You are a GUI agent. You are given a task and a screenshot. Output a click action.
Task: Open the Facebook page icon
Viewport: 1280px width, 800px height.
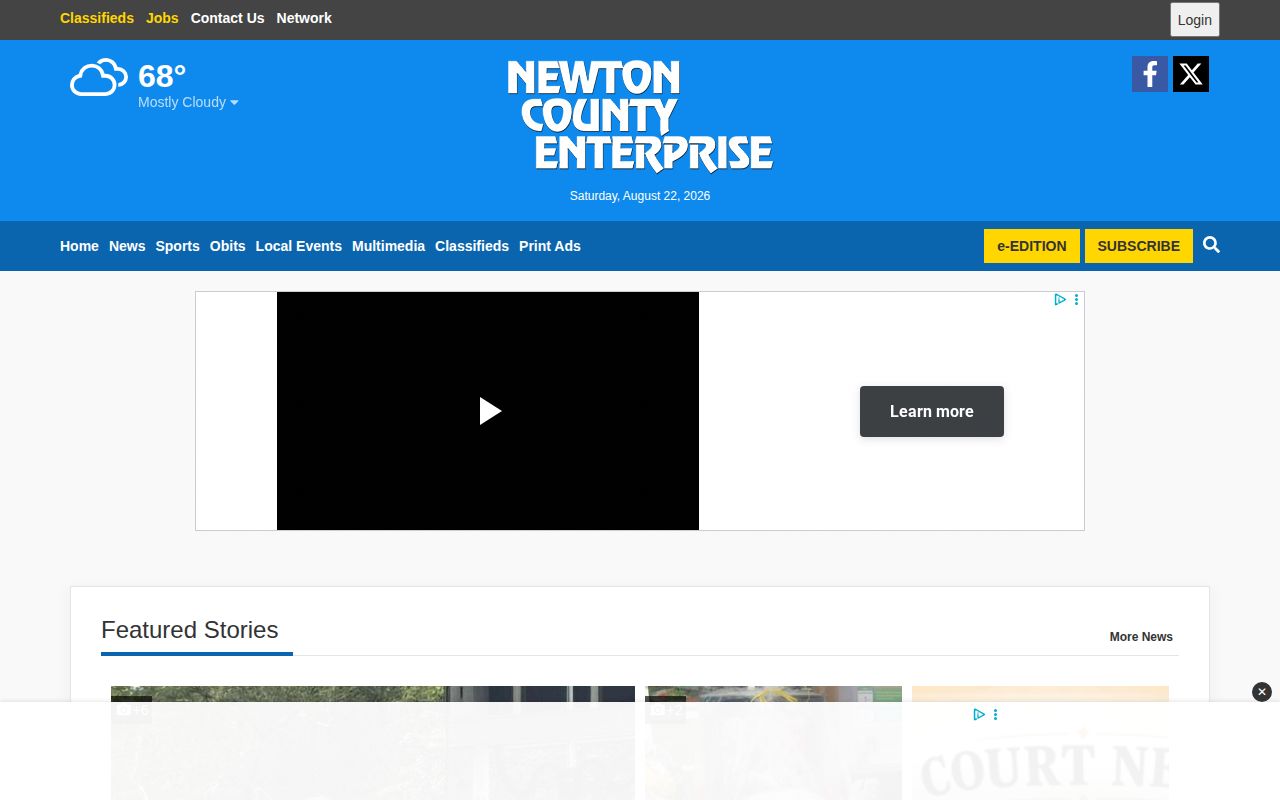[1150, 74]
